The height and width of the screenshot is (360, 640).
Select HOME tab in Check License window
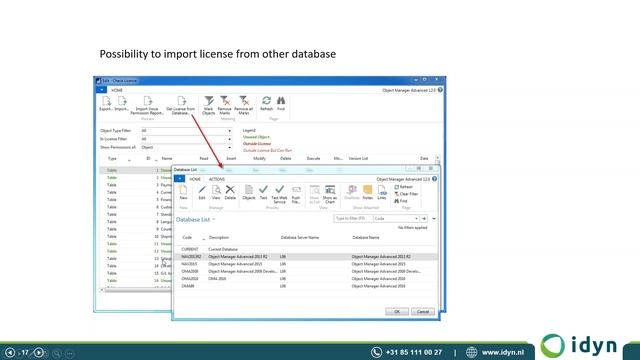click(117, 90)
